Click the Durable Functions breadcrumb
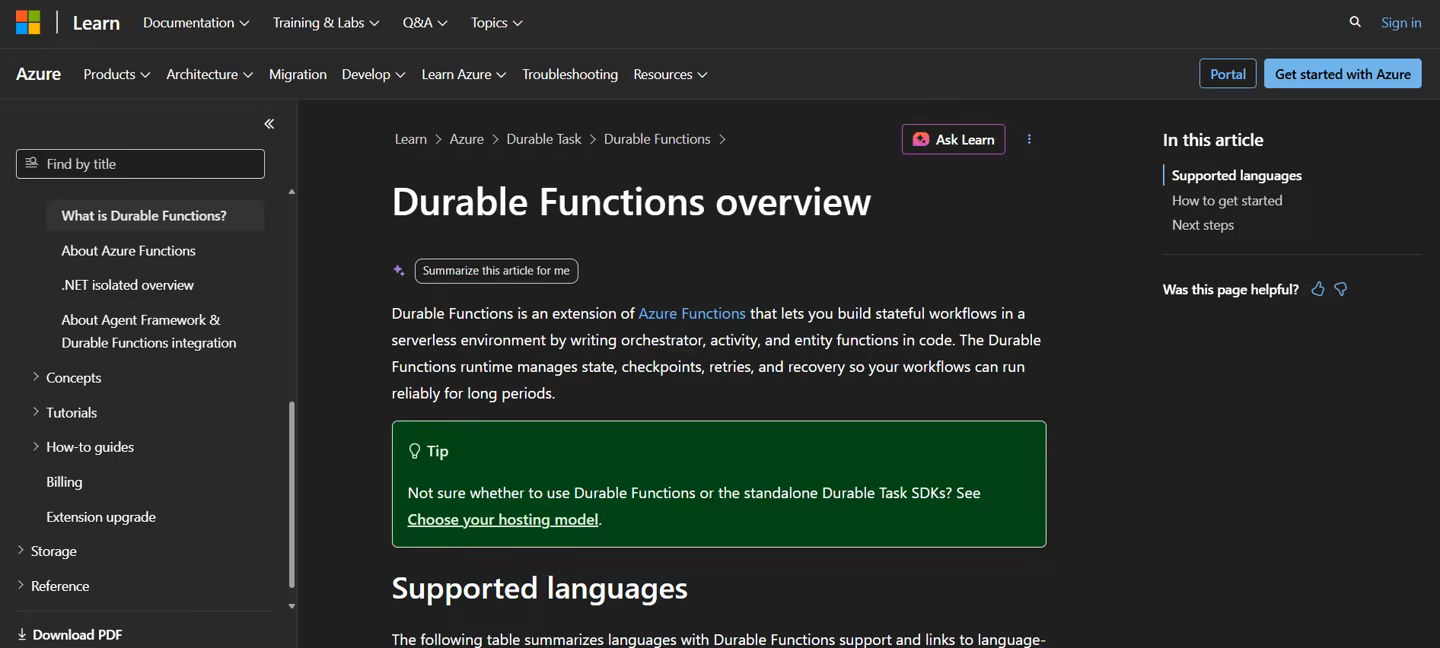 coord(657,139)
